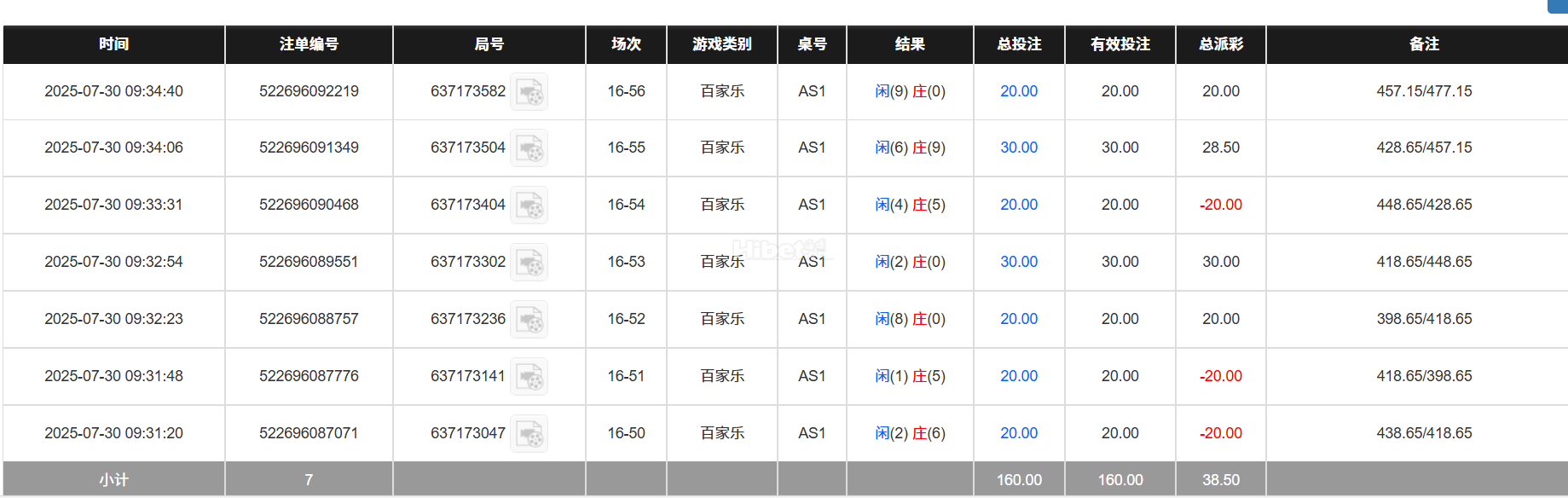Click the red -20.00 payout for 16-54
1568x498 pixels.
pos(1220,205)
